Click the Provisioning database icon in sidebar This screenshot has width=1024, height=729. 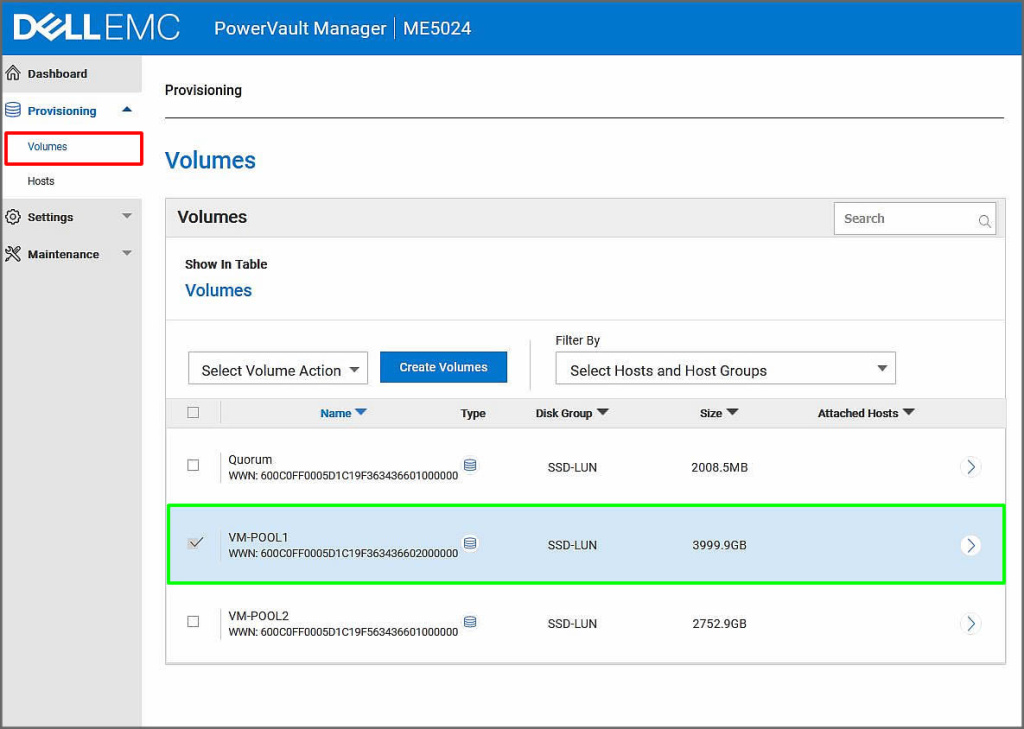coord(13,110)
